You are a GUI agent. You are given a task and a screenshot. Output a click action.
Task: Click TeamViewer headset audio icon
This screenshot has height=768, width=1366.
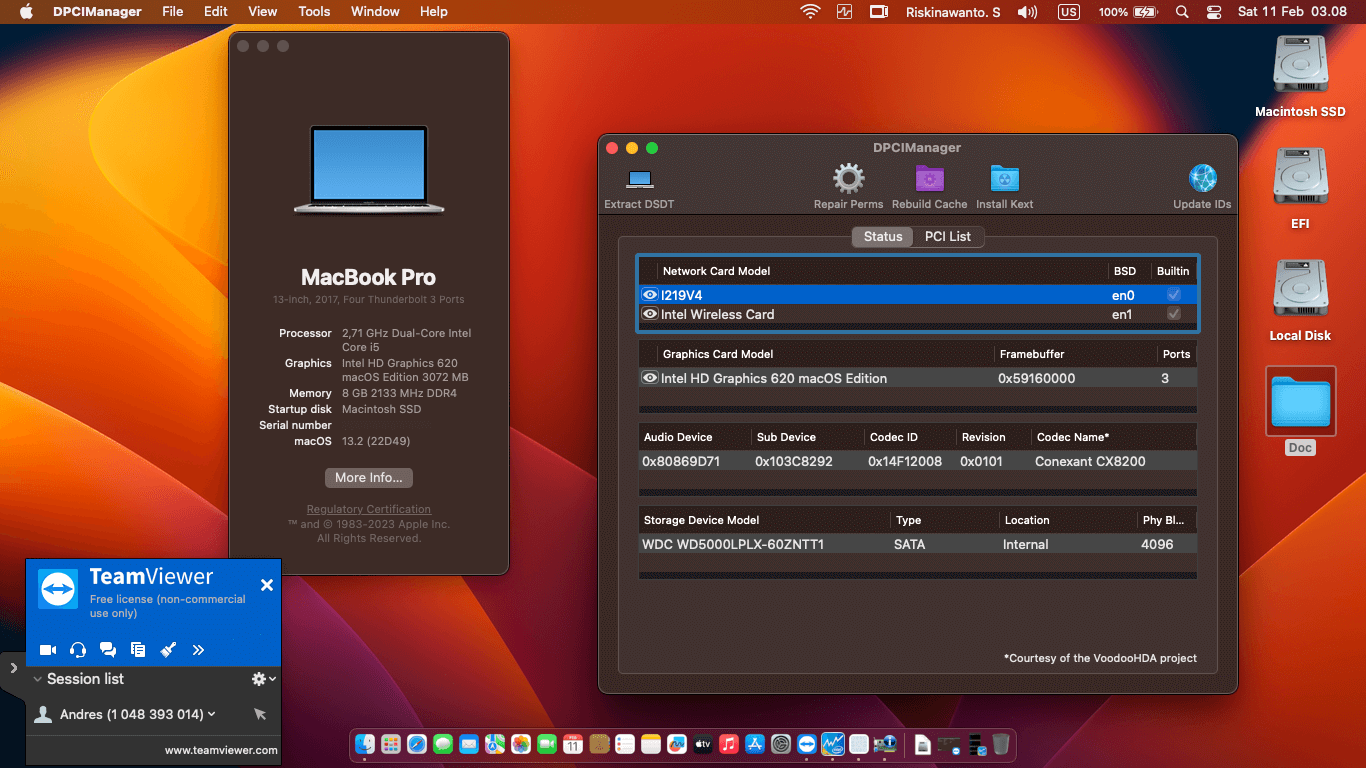78,650
